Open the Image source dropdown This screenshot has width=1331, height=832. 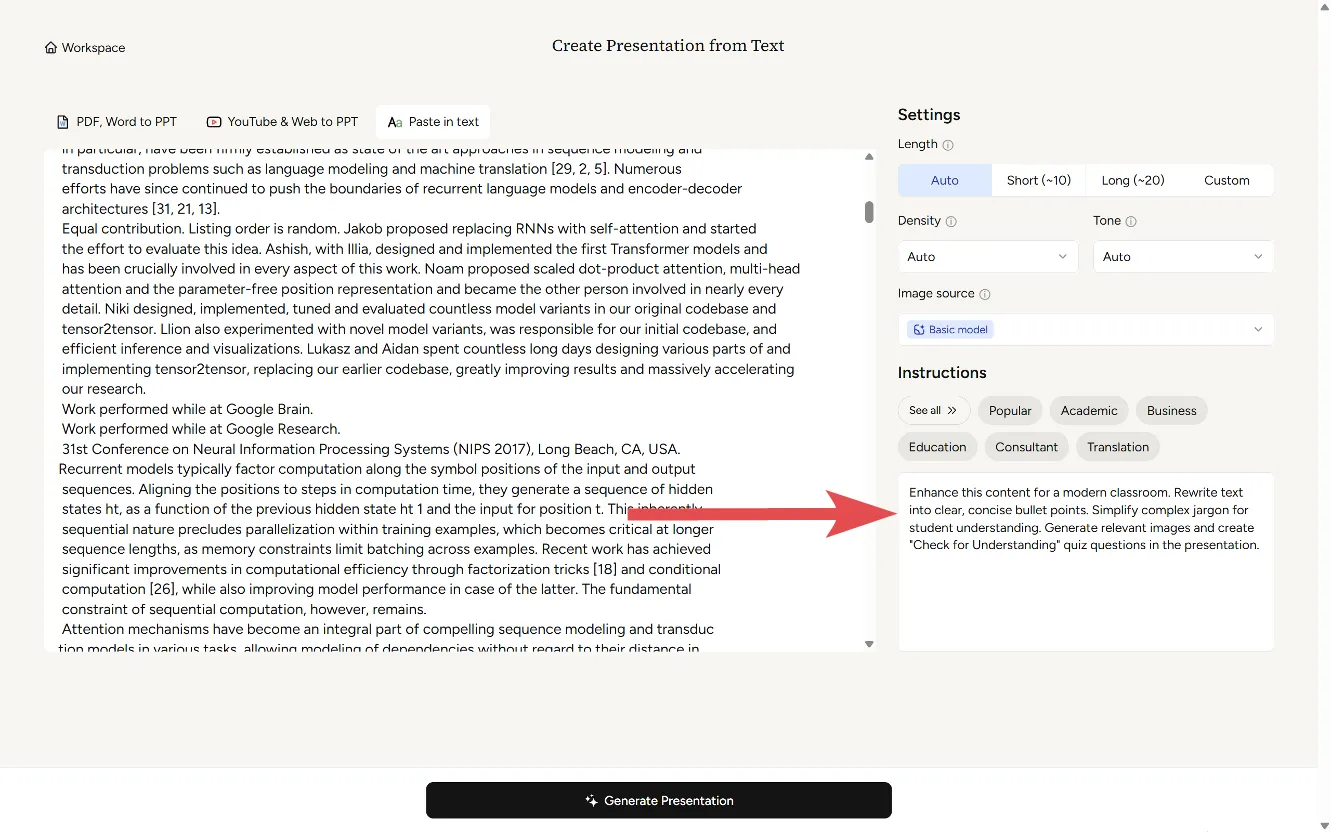pos(1085,330)
